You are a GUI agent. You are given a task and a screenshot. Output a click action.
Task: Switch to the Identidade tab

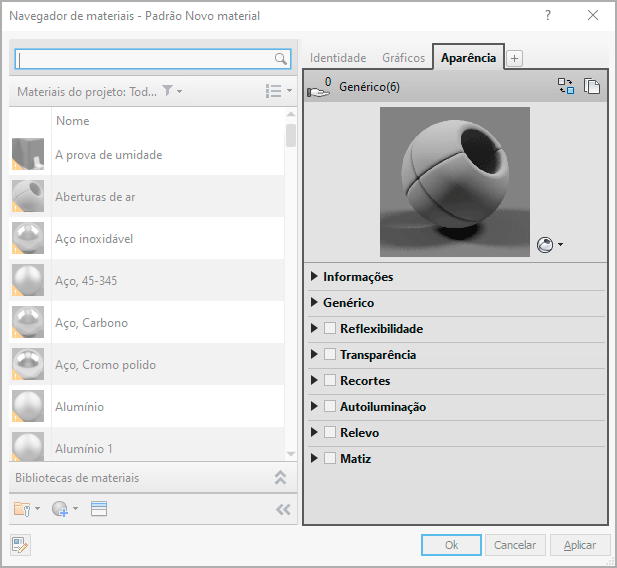[x=338, y=58]
